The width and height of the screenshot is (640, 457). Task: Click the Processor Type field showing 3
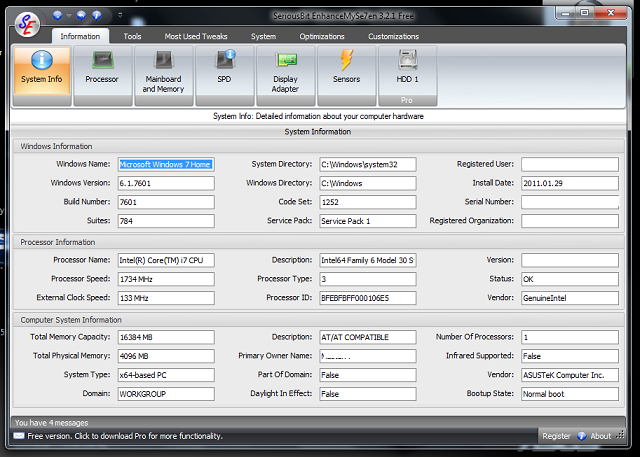point(368,279)
